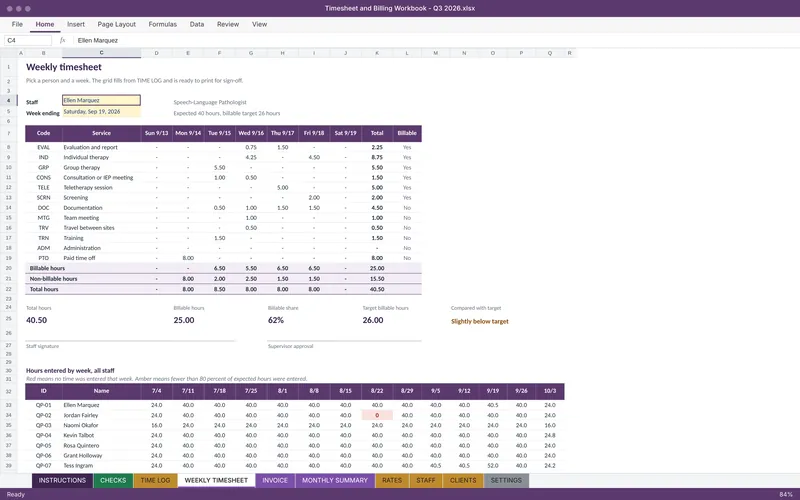Select the QP-04 ID cell
The image size is (800, 500).
[x=43, y=435]
